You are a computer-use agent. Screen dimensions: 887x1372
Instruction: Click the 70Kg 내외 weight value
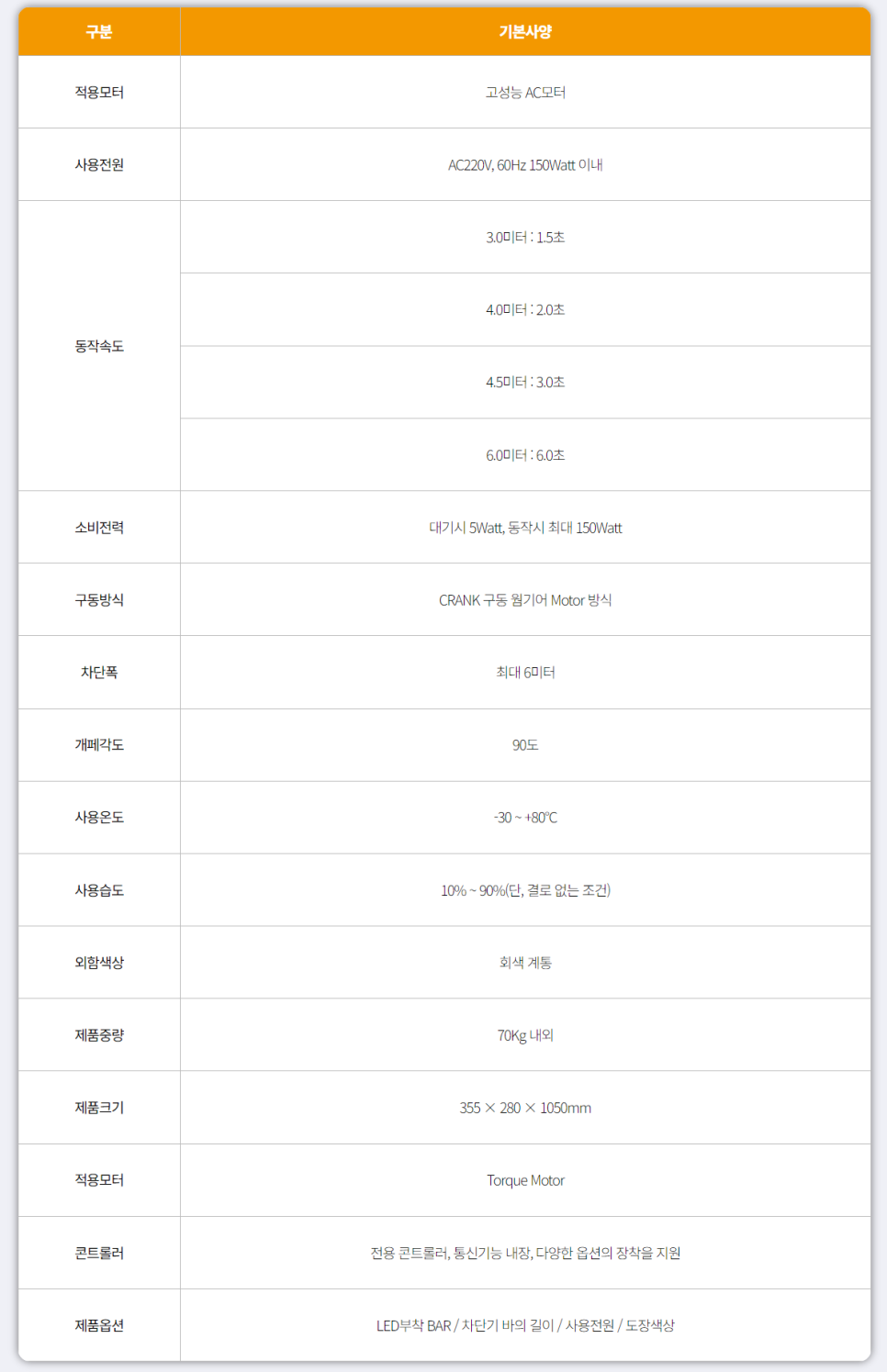click(525, 1035)
